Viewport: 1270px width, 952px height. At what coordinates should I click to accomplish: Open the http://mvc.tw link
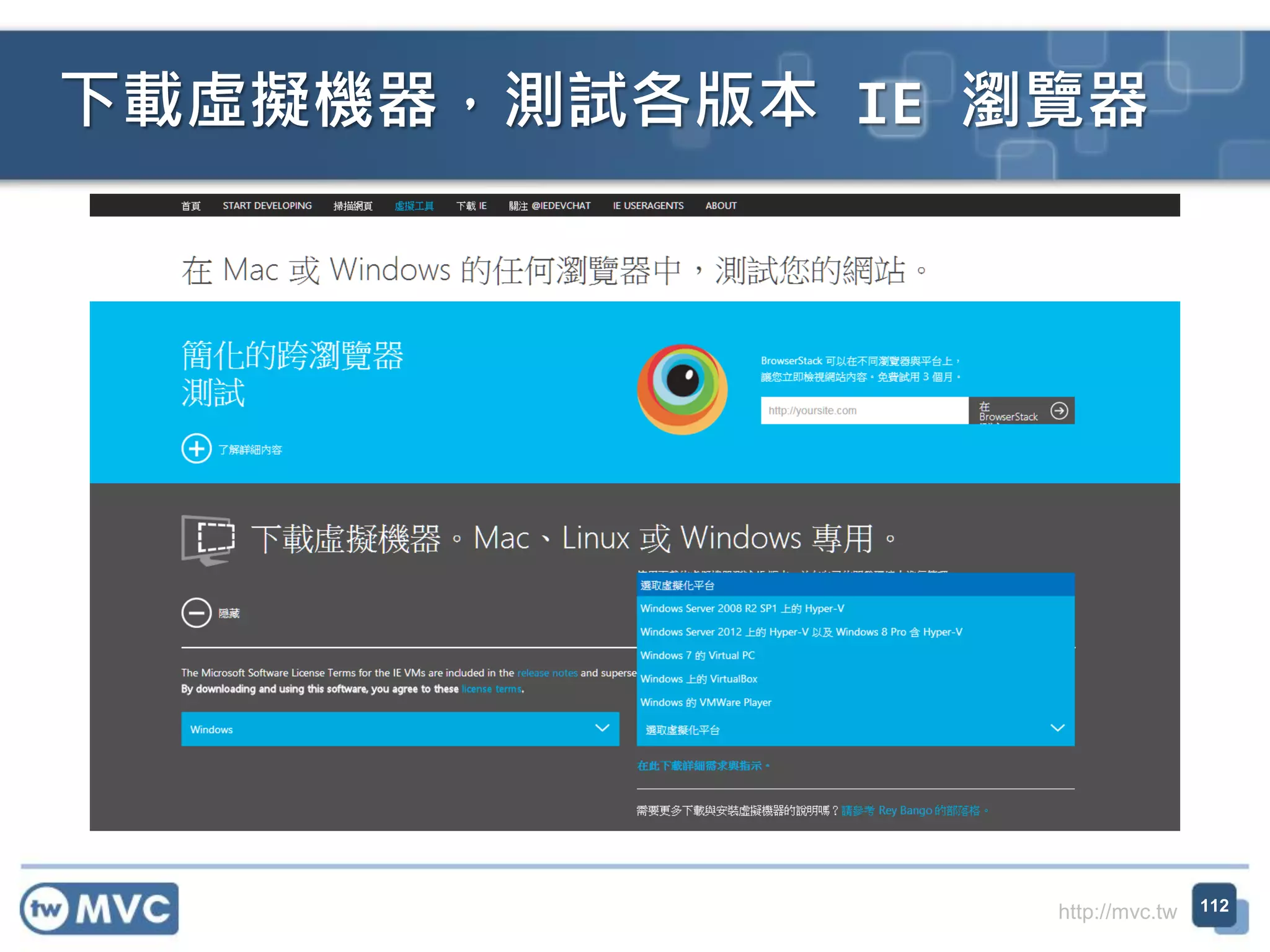point(1117,912)
